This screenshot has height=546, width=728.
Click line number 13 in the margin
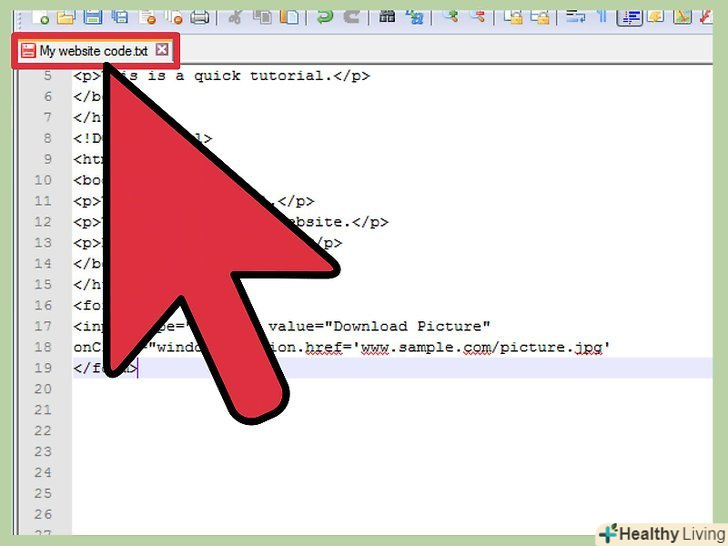(x=43, y=243)
